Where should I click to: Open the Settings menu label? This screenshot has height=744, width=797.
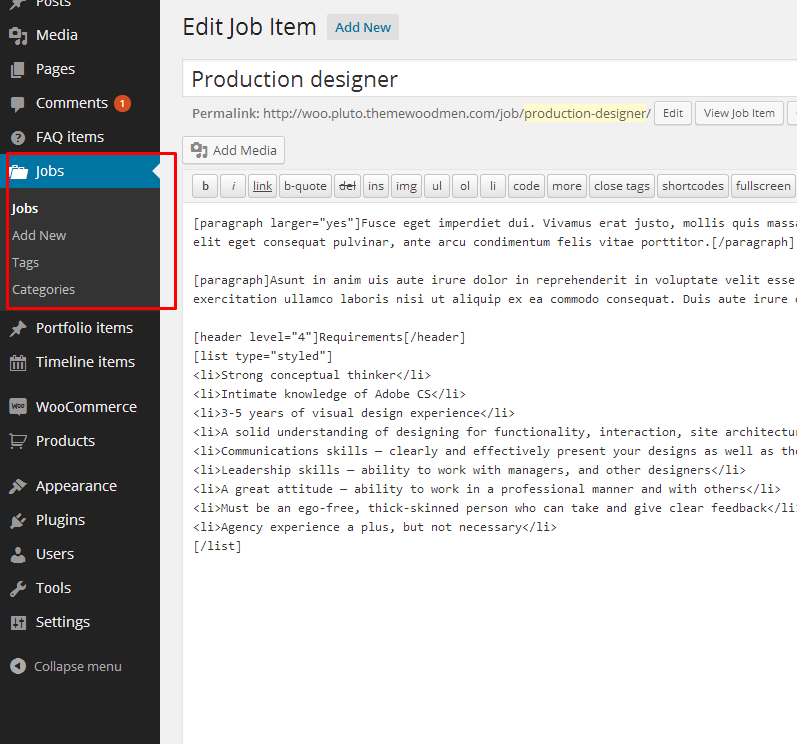[x=63, y=622]
